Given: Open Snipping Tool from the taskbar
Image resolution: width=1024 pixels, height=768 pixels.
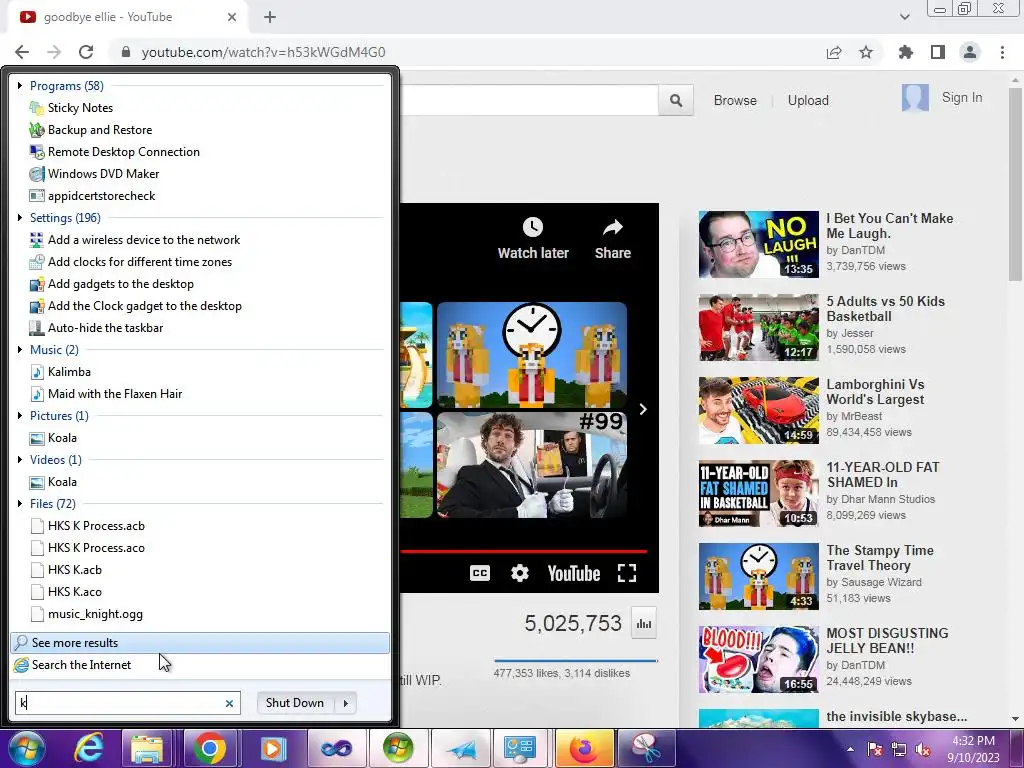Looking at the screenshot, I should (645, 748).
